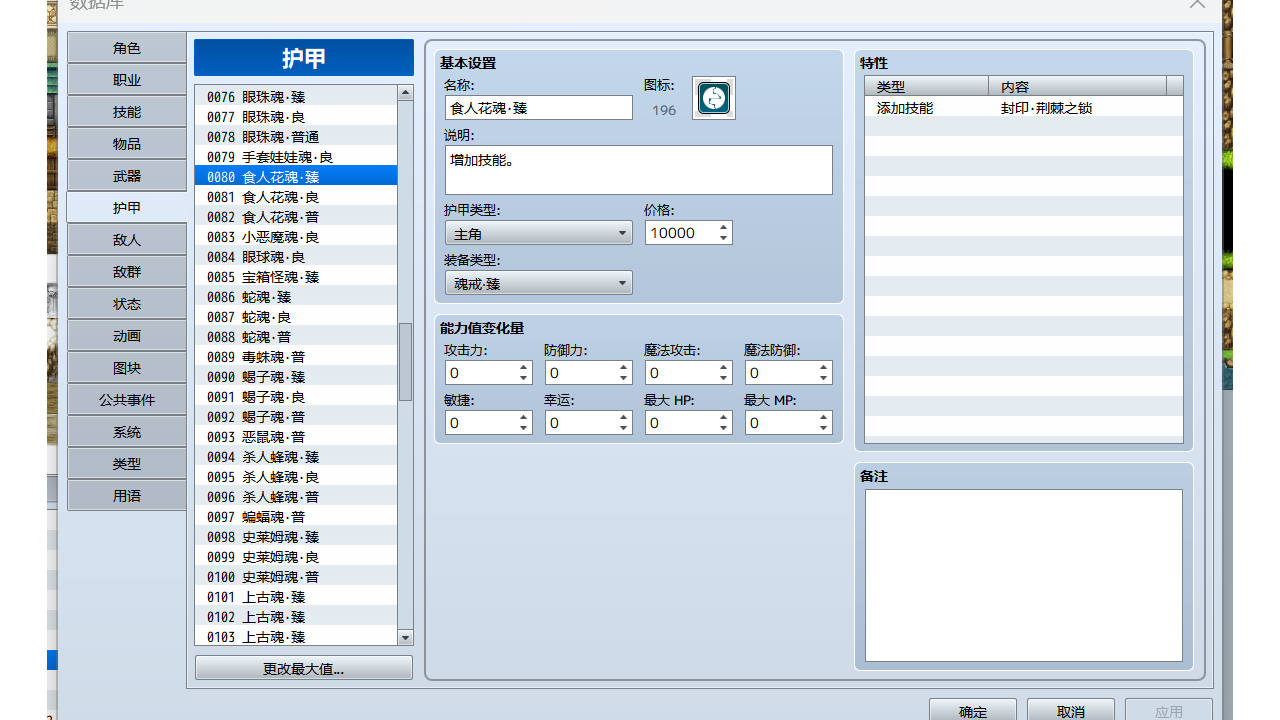Open the 护甲类型 dropdown
This screenshot has height=720, width=1280.
click(538, 233)
